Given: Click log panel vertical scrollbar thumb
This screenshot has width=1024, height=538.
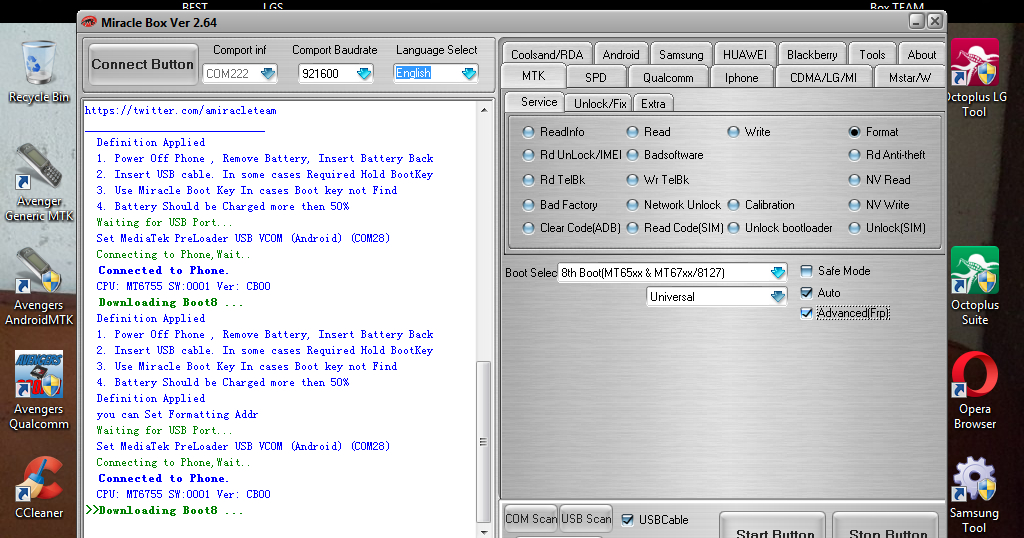Looking at the screenshot, I should point(483,441).
